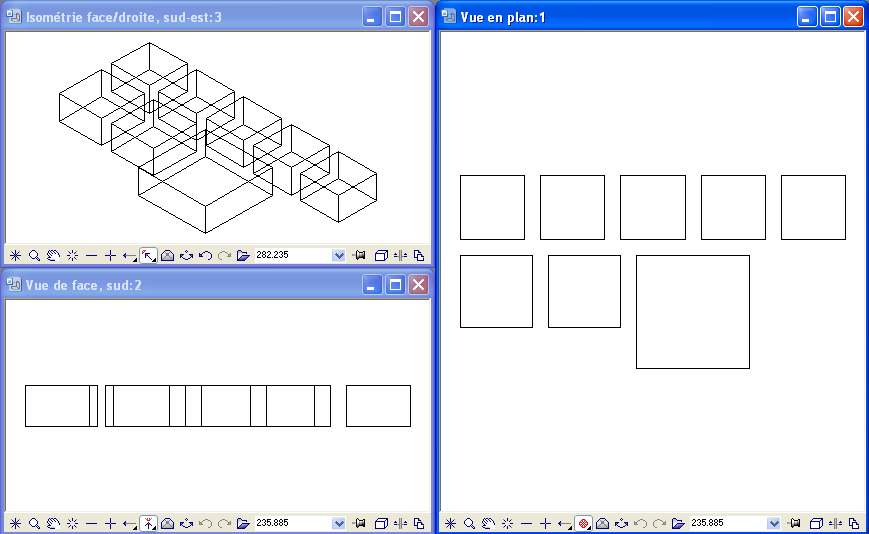This screenshot has height=534, width=869.
Task: Click Zoom All star icon in Vue en plan window
Action: pos(451,523)
